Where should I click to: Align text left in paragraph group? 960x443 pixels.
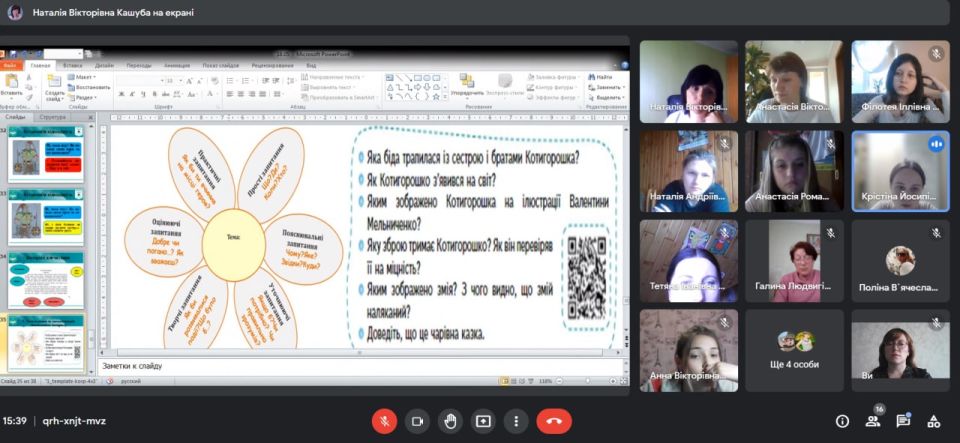(230, 94)
